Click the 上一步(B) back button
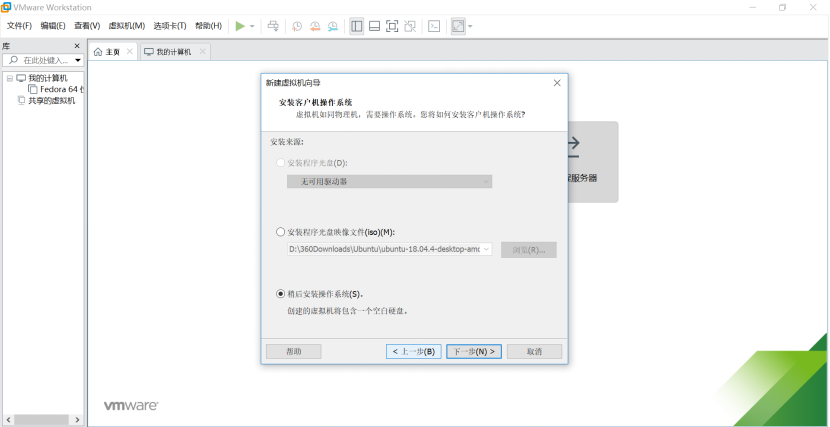The image size is (830, 427). click(414, 351)
